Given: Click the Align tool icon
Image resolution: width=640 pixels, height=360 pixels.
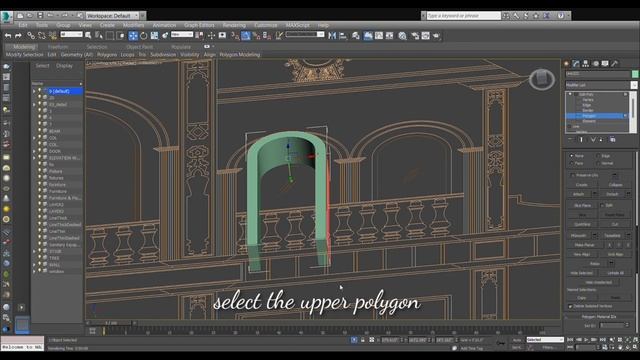Looking at the screenshot, I should 343,36.
